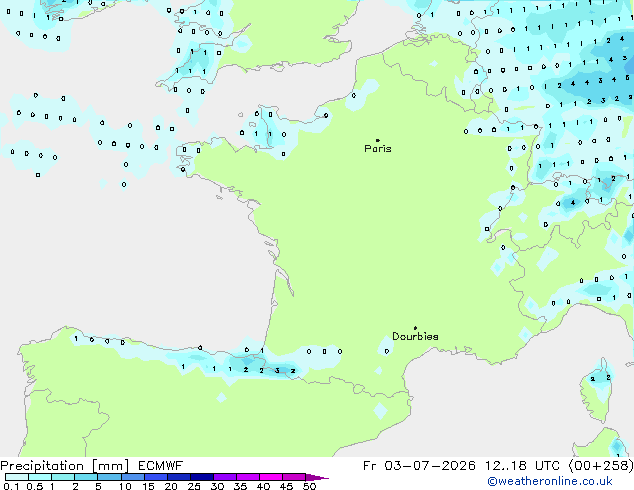Select the lightest cyan legend swatch
The width and height of the screenshot is (634, 490).
pos(17,477)
